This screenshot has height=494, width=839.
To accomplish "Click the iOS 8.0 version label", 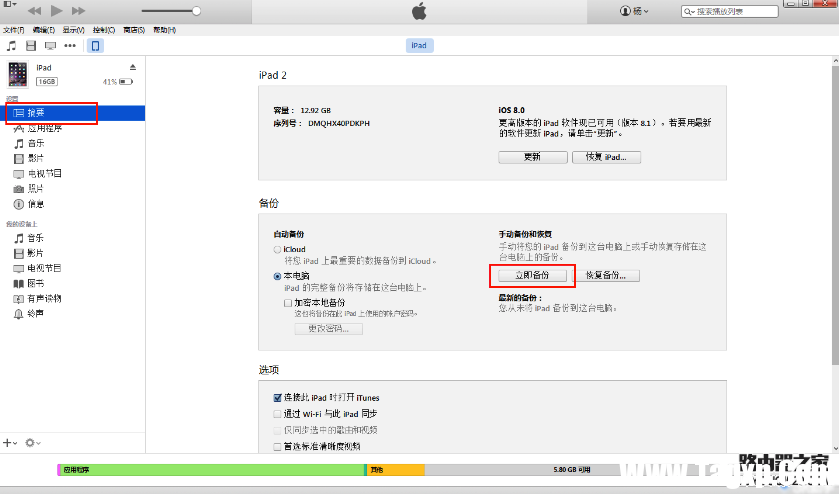I will coord(512,110).
